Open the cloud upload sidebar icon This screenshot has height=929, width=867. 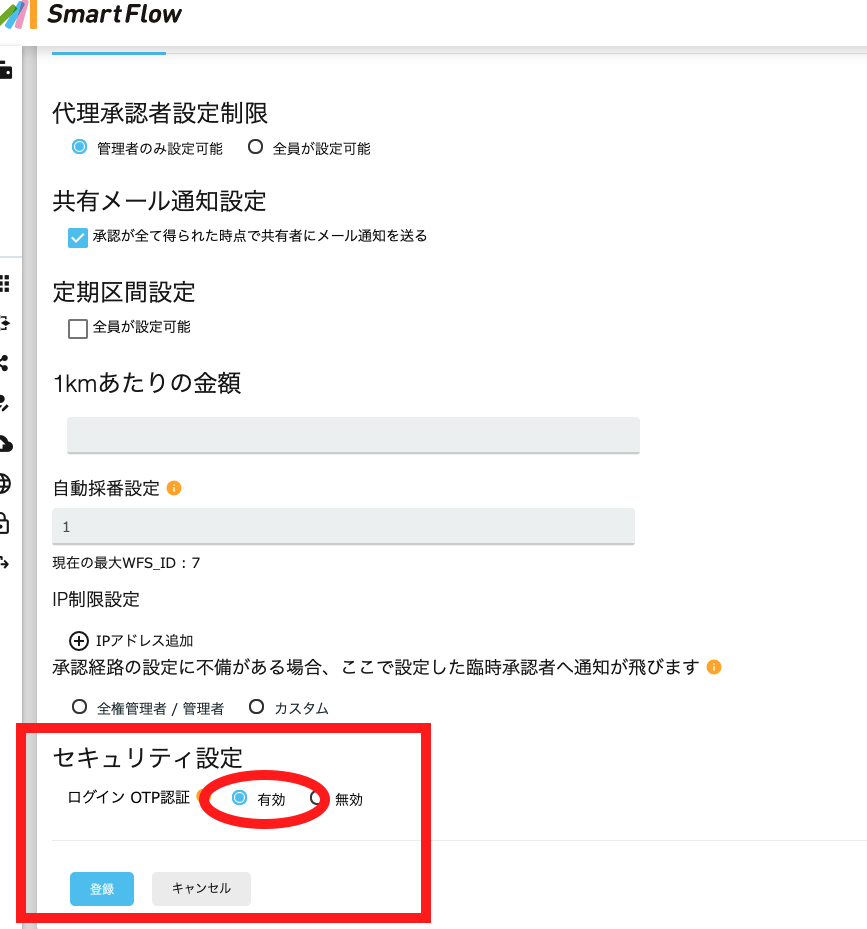click(5, 443)
